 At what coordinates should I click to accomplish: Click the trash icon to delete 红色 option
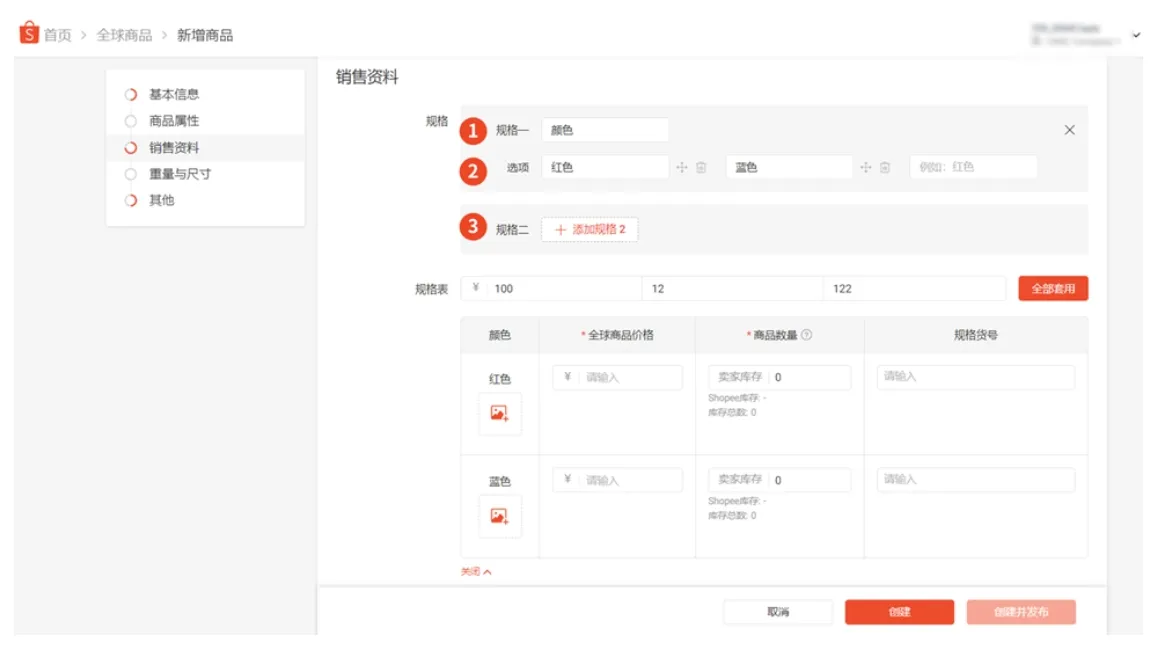click(701, 166)
